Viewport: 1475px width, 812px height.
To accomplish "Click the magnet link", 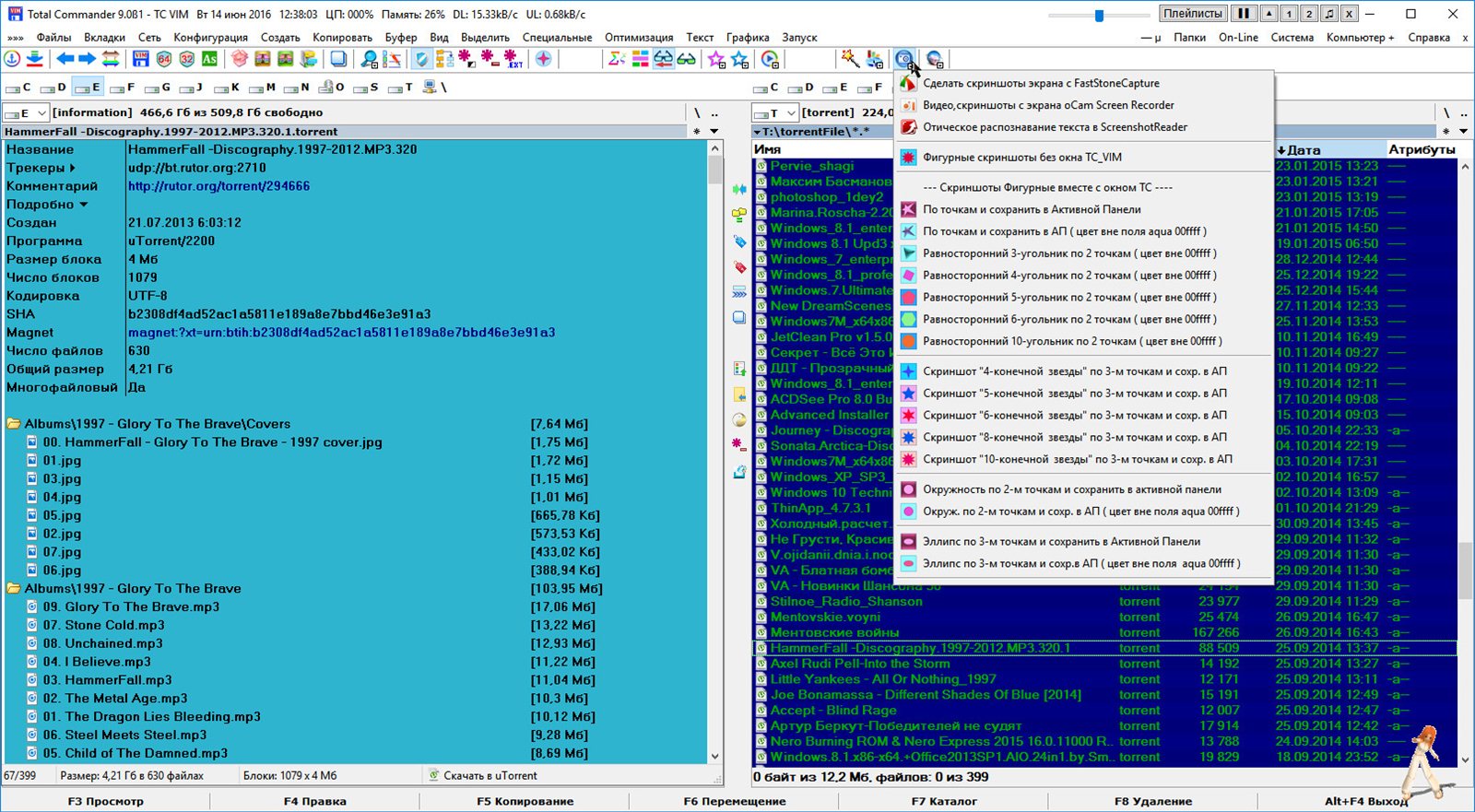I will (x=341, y=333).
